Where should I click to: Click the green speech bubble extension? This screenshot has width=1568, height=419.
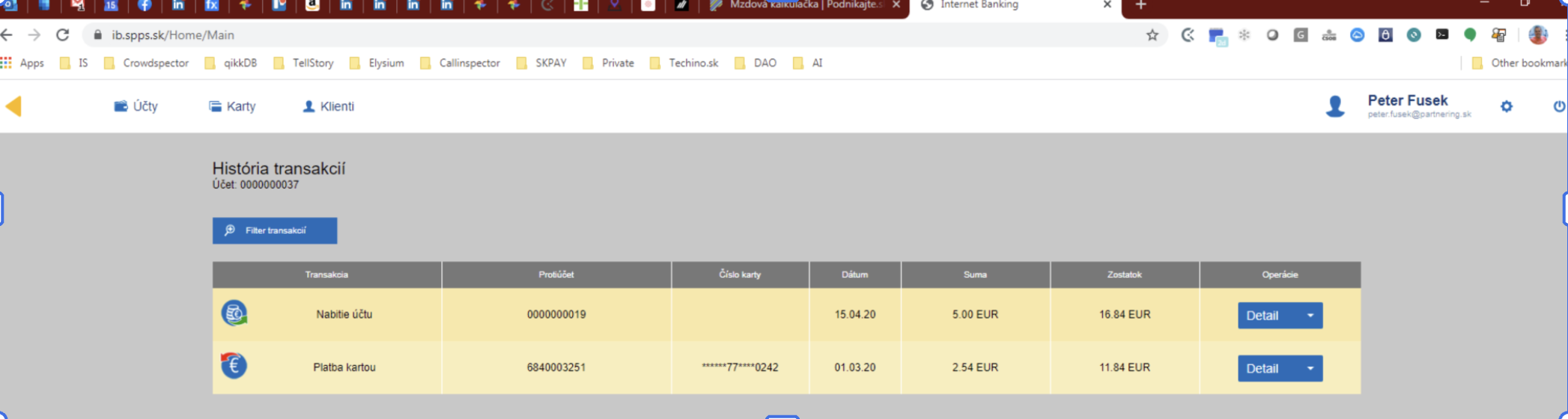pos(1470,35)
